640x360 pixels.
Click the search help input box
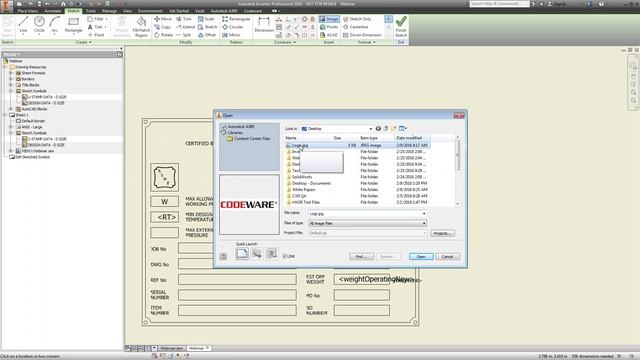coord(499,4)
